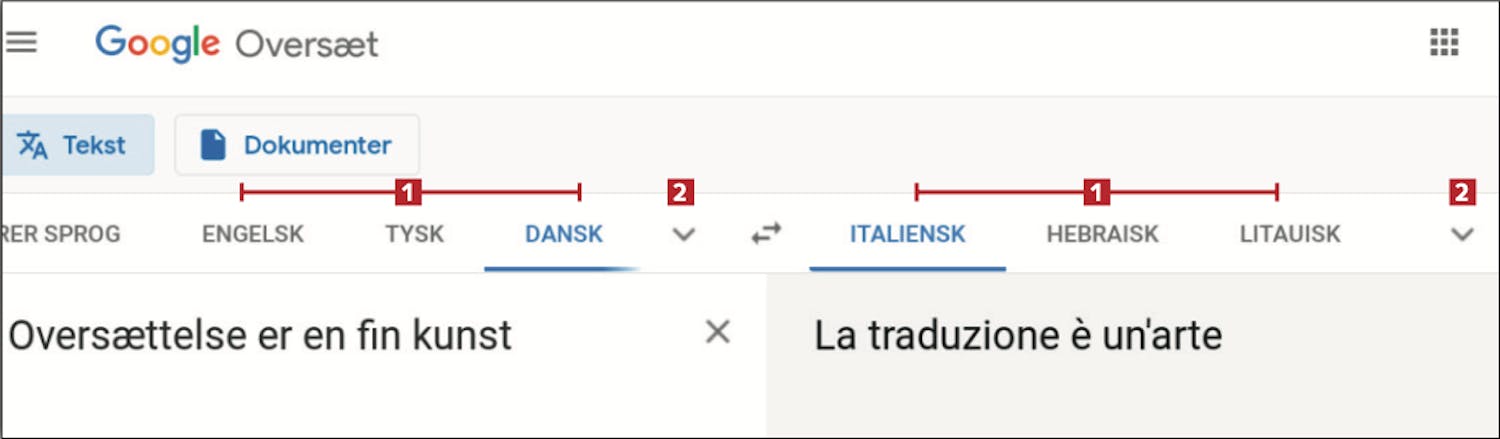
Task: Swap source and target languages
Action: (x=766, y=234)
